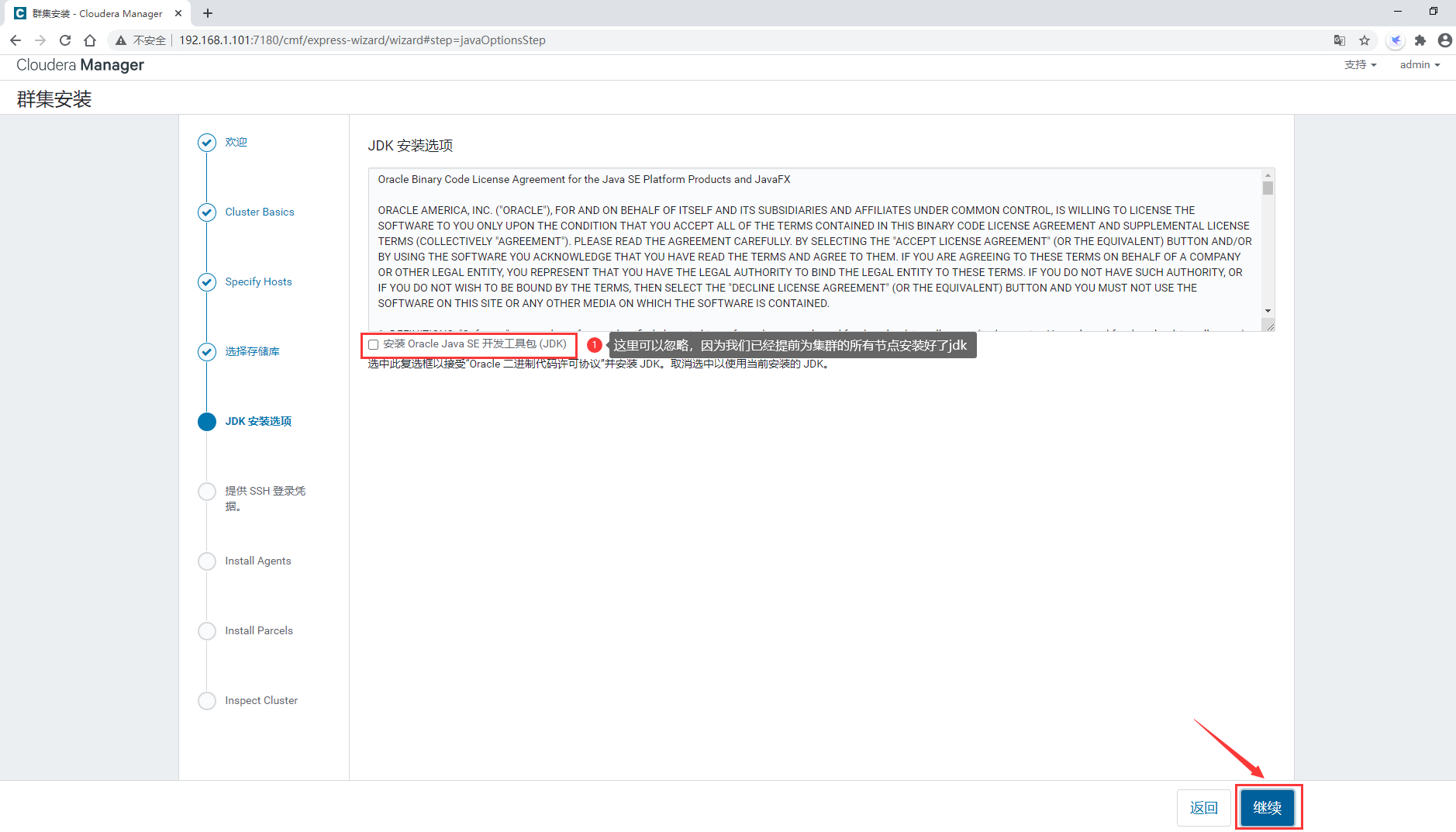Select the Install Parcels step label
1456x832 pixels.
(x=259, y=630)
